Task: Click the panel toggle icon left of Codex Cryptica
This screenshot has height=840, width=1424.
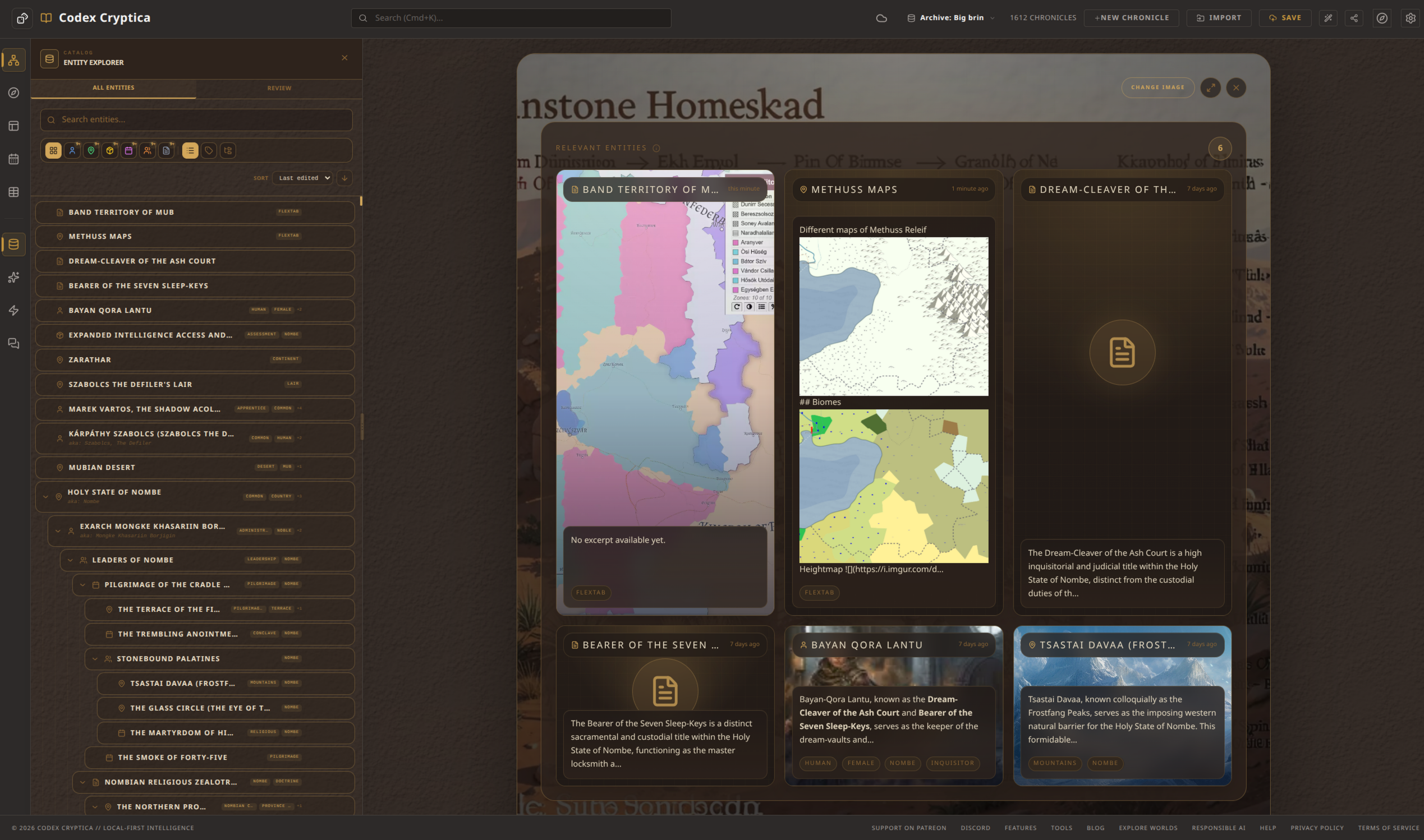Action: point(22,18)
